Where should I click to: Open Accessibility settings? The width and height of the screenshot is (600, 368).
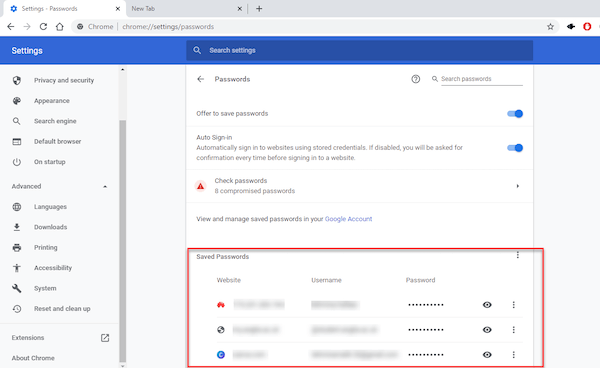coord(53,268)
